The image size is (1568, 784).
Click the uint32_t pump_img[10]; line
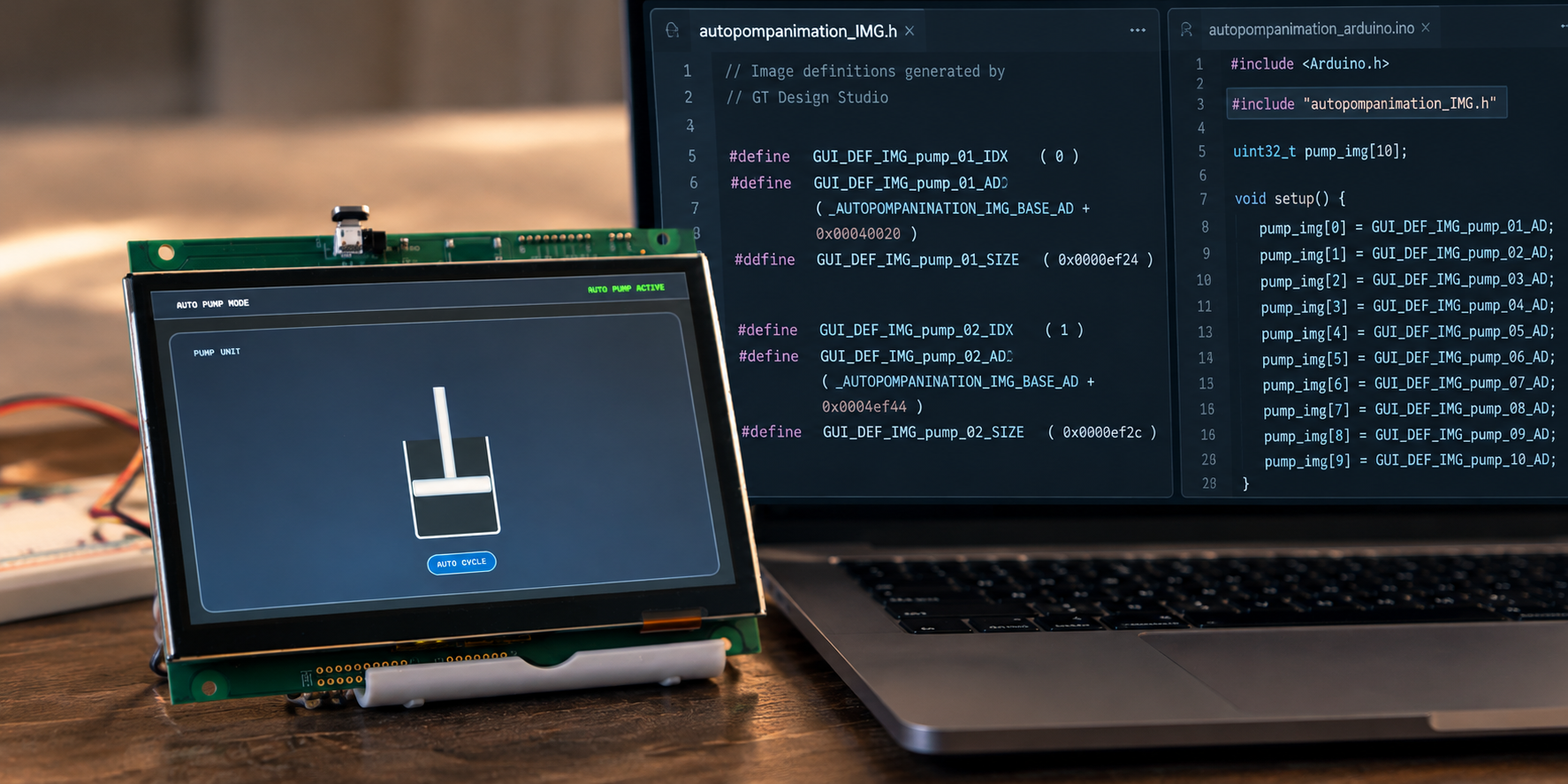(1320, 151)
